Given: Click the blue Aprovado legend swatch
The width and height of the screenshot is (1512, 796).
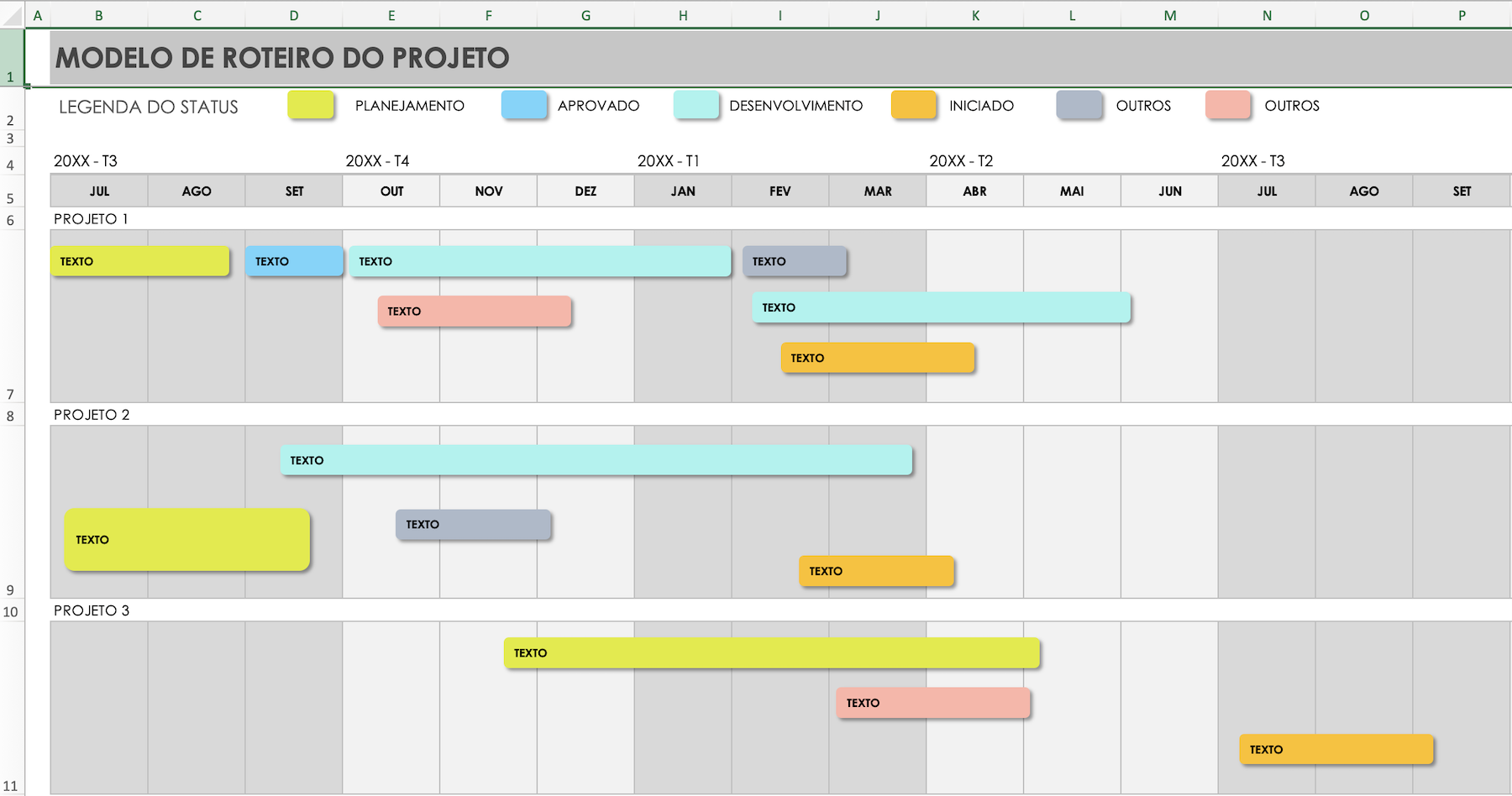Looking at the screenshot, I should point(524,105).
